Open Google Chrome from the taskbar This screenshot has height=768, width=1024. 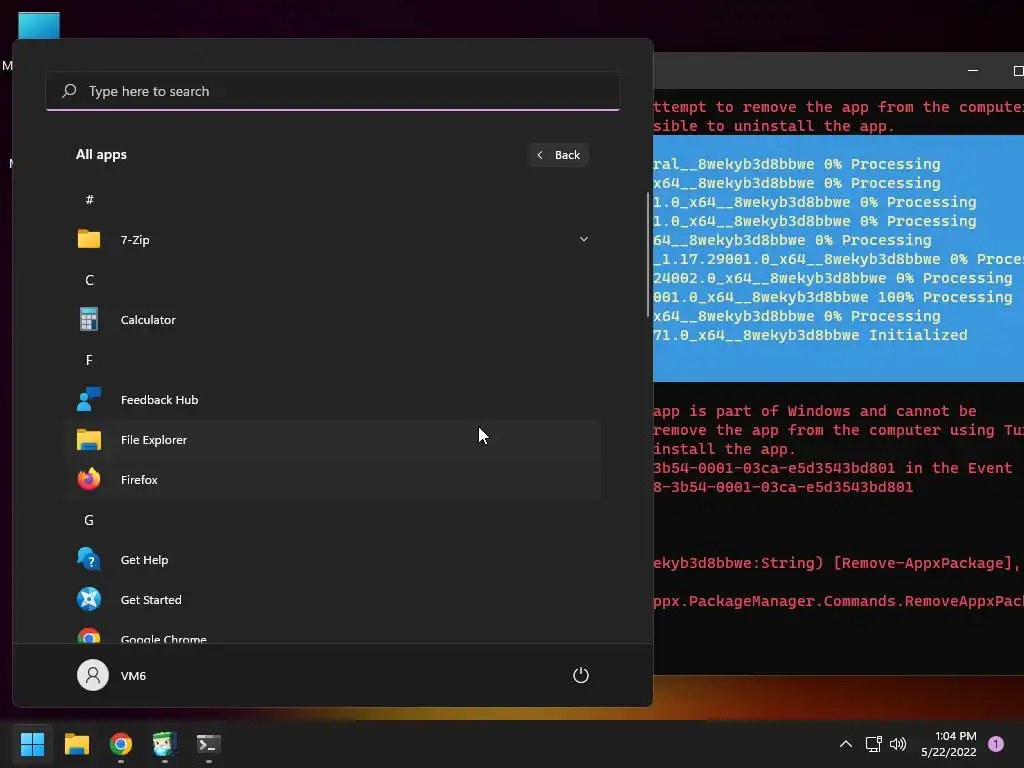click(121, 744)
